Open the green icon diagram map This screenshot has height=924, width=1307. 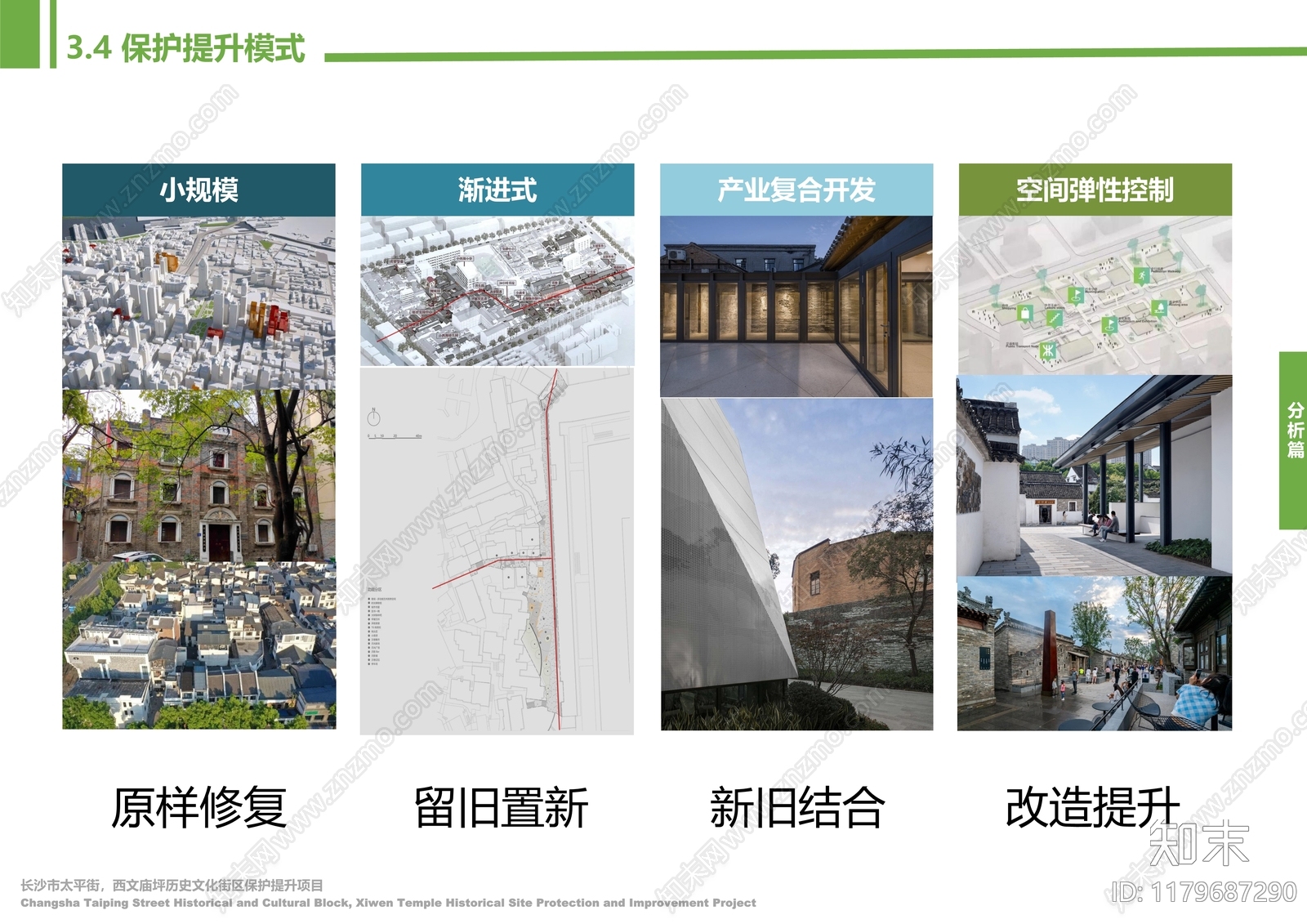[1095, 295]
